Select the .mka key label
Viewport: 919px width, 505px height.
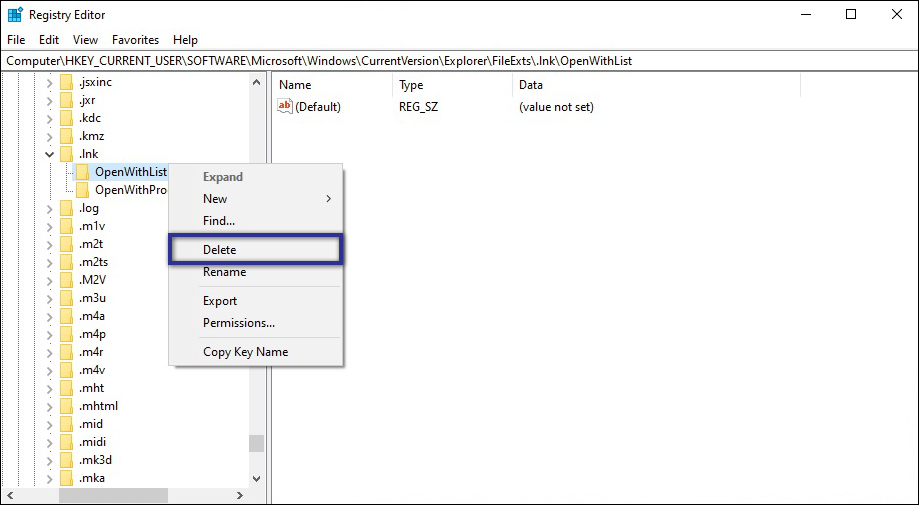click(x=92, y=478)
